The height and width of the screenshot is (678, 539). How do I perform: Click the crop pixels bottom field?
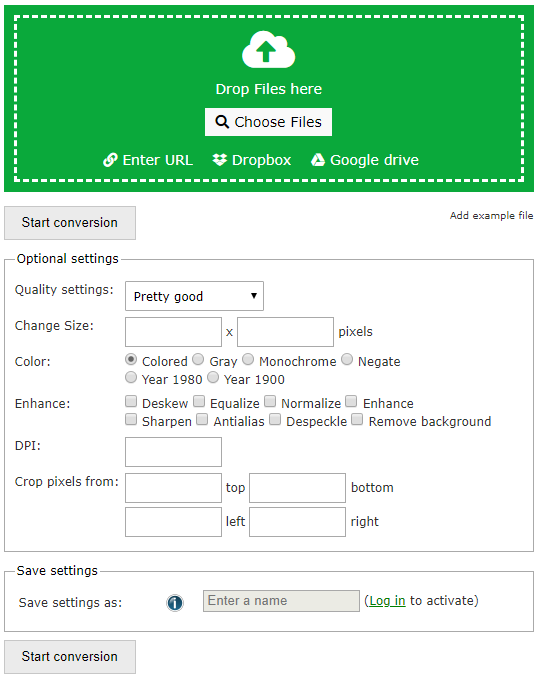[x=297, y=488]
